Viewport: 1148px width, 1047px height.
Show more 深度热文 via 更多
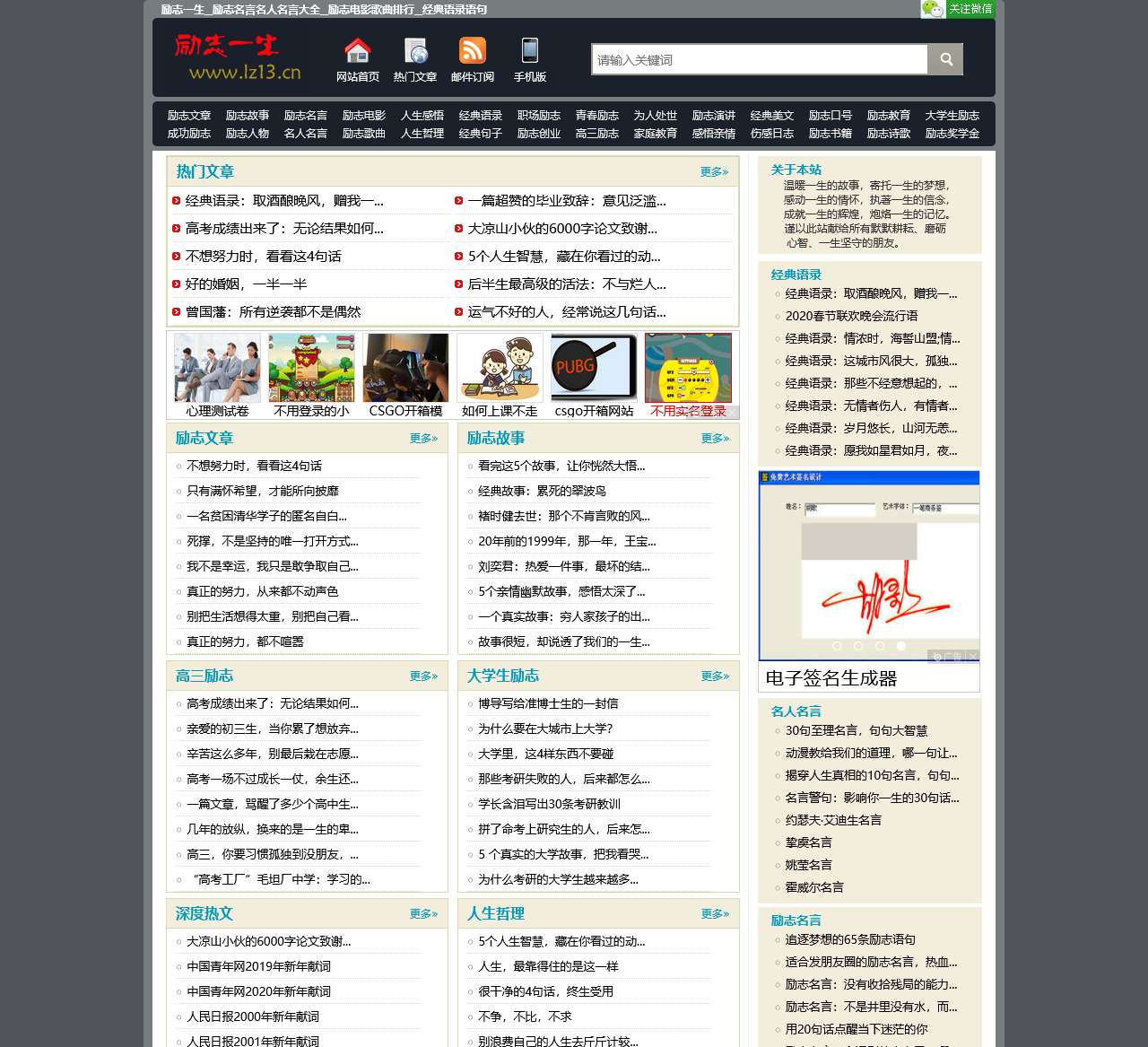(x=423, y=914)
